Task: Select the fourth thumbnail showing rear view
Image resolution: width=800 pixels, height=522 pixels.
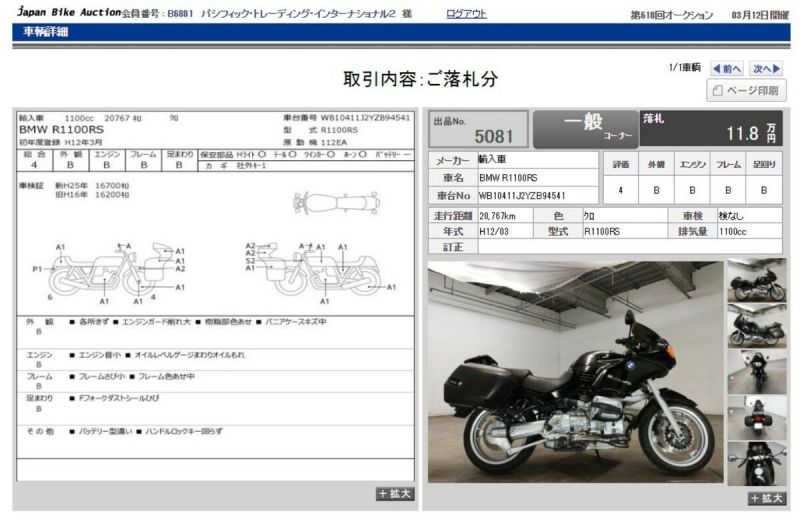Action: (756, 417)
